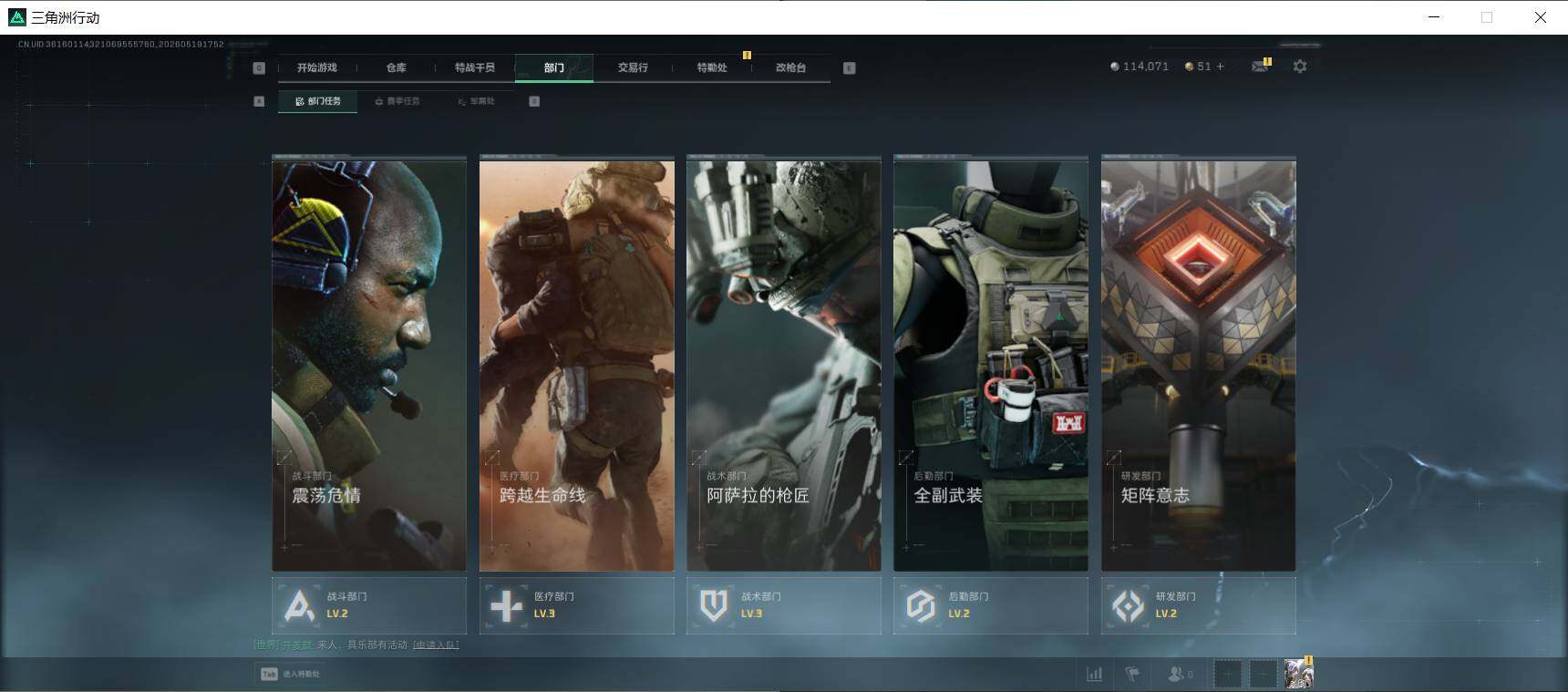Go to the 交易行 tab
Screen dimensions: 1568x692
tap(633, 67)
